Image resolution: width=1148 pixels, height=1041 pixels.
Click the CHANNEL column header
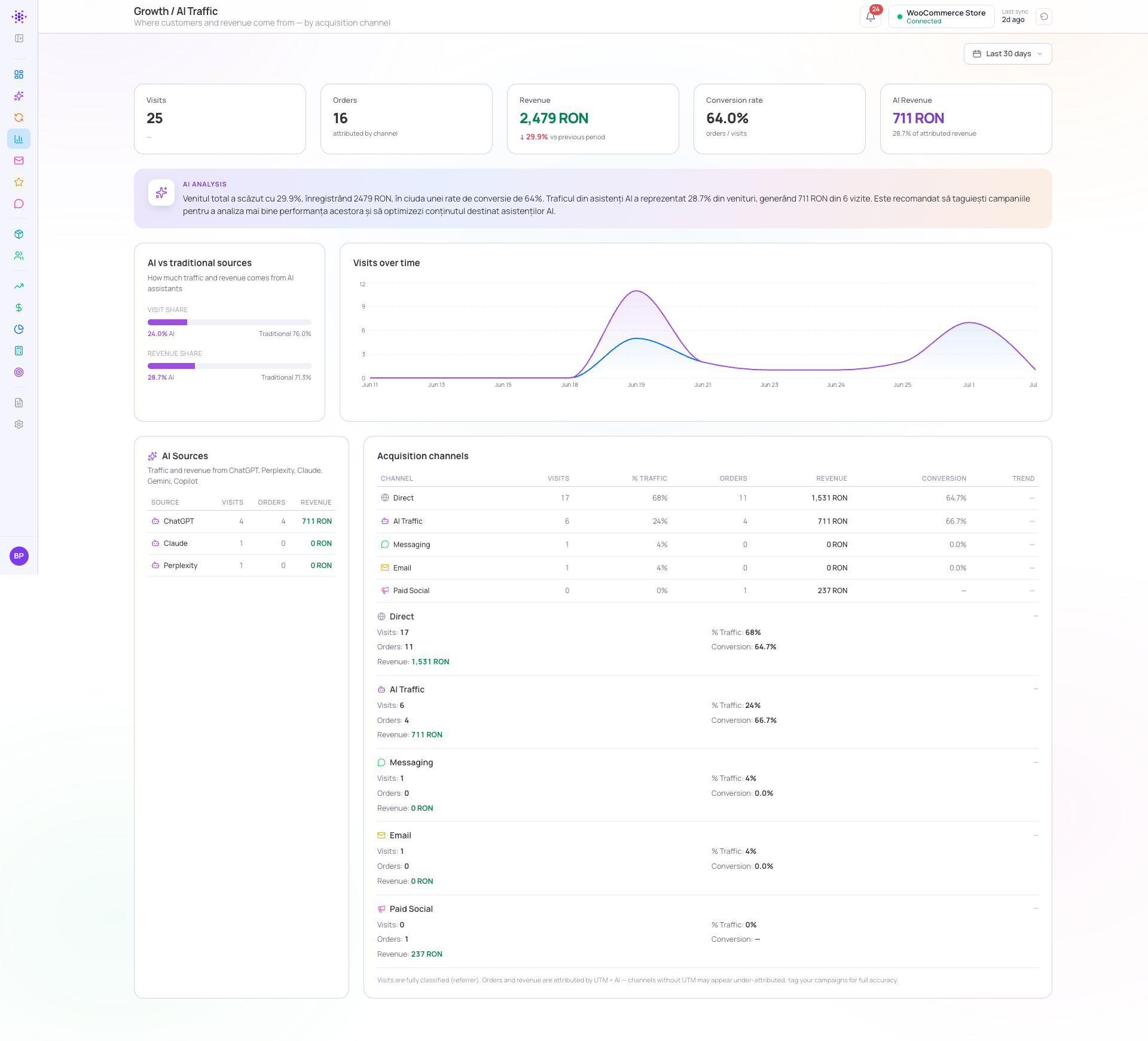coord(397,479)
